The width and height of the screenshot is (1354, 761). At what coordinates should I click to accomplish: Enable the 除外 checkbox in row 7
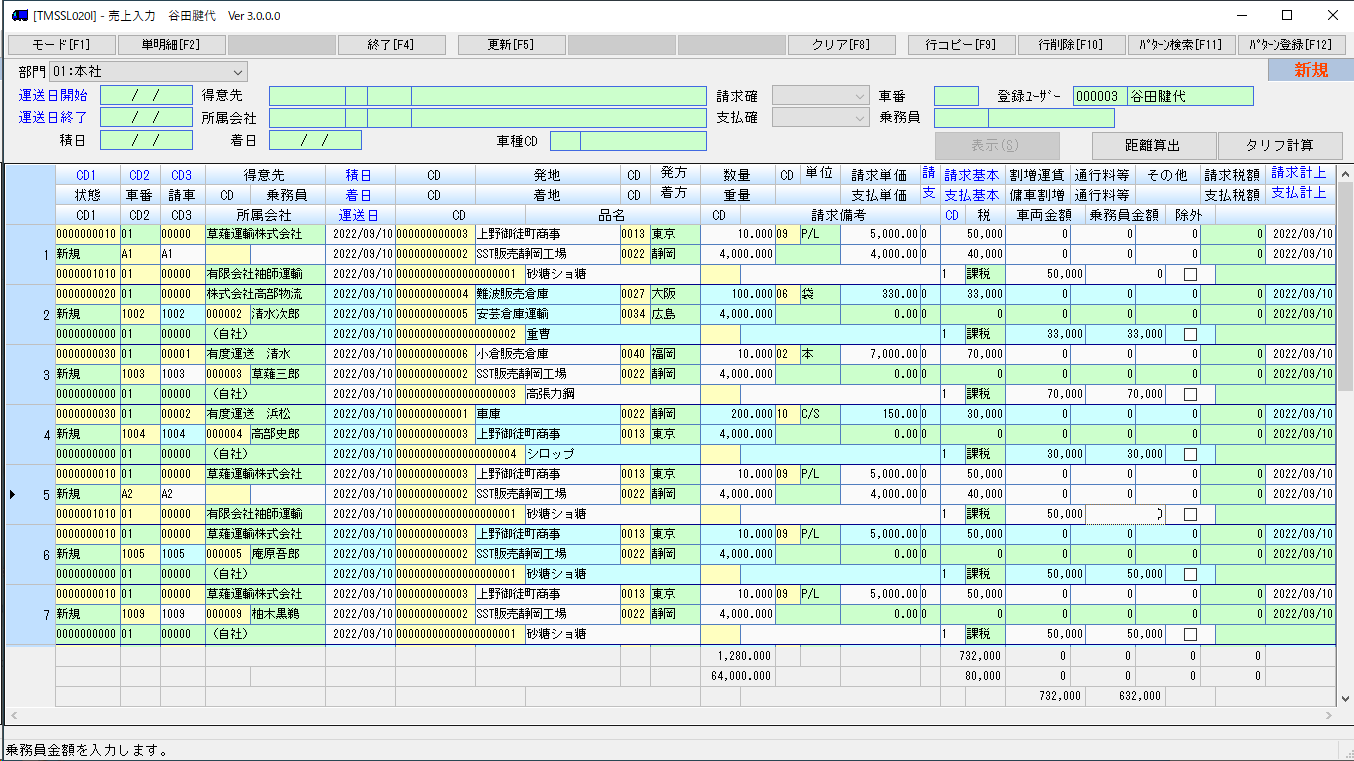pos(1190,634)
